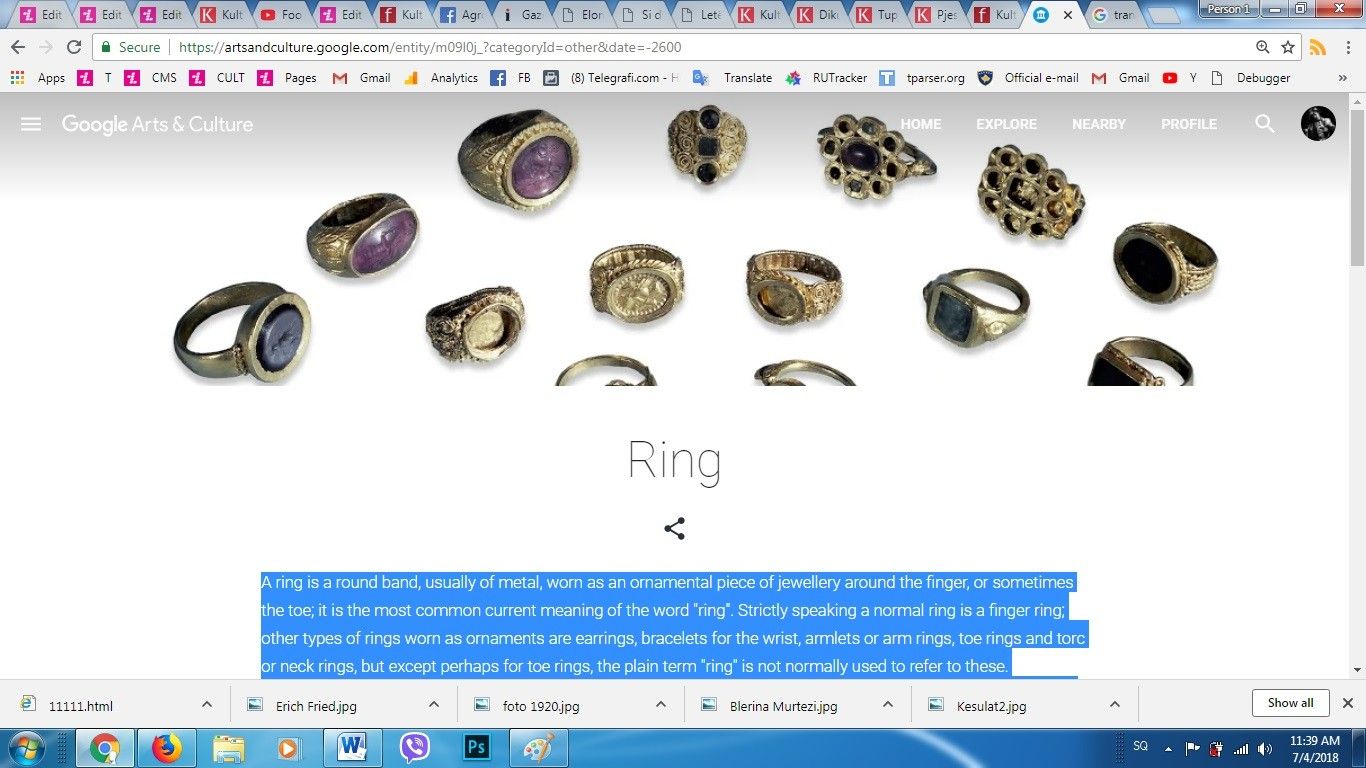Open Viber from the taskbar

coord(414,748)
